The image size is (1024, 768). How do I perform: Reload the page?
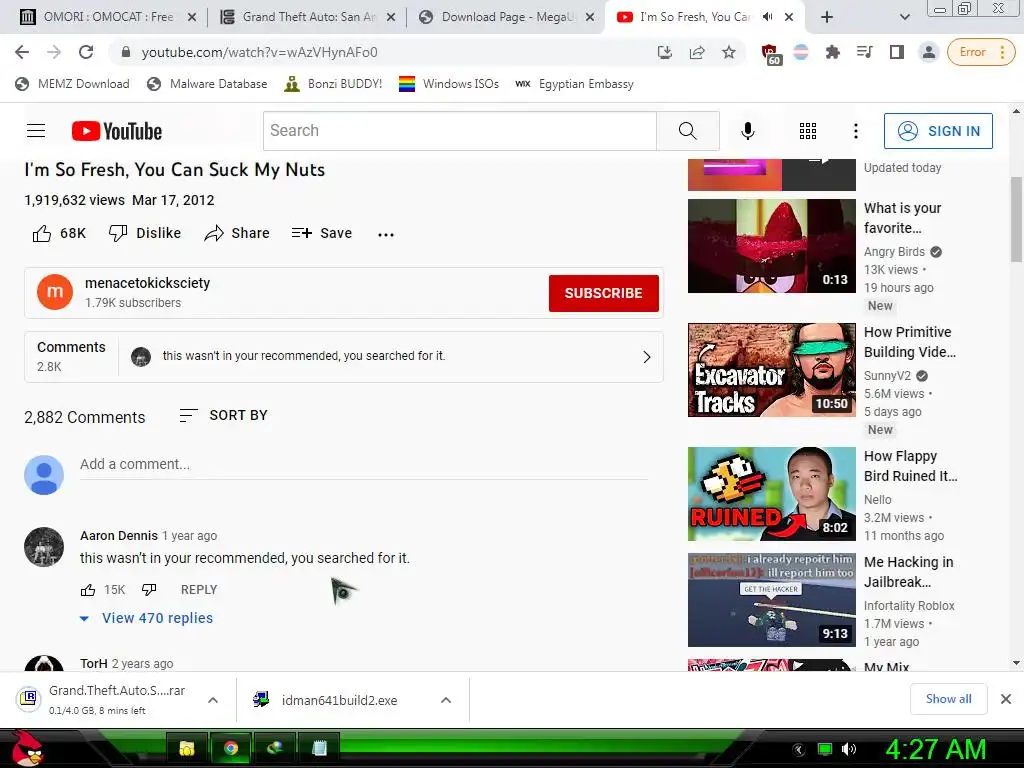coord(86,52)
